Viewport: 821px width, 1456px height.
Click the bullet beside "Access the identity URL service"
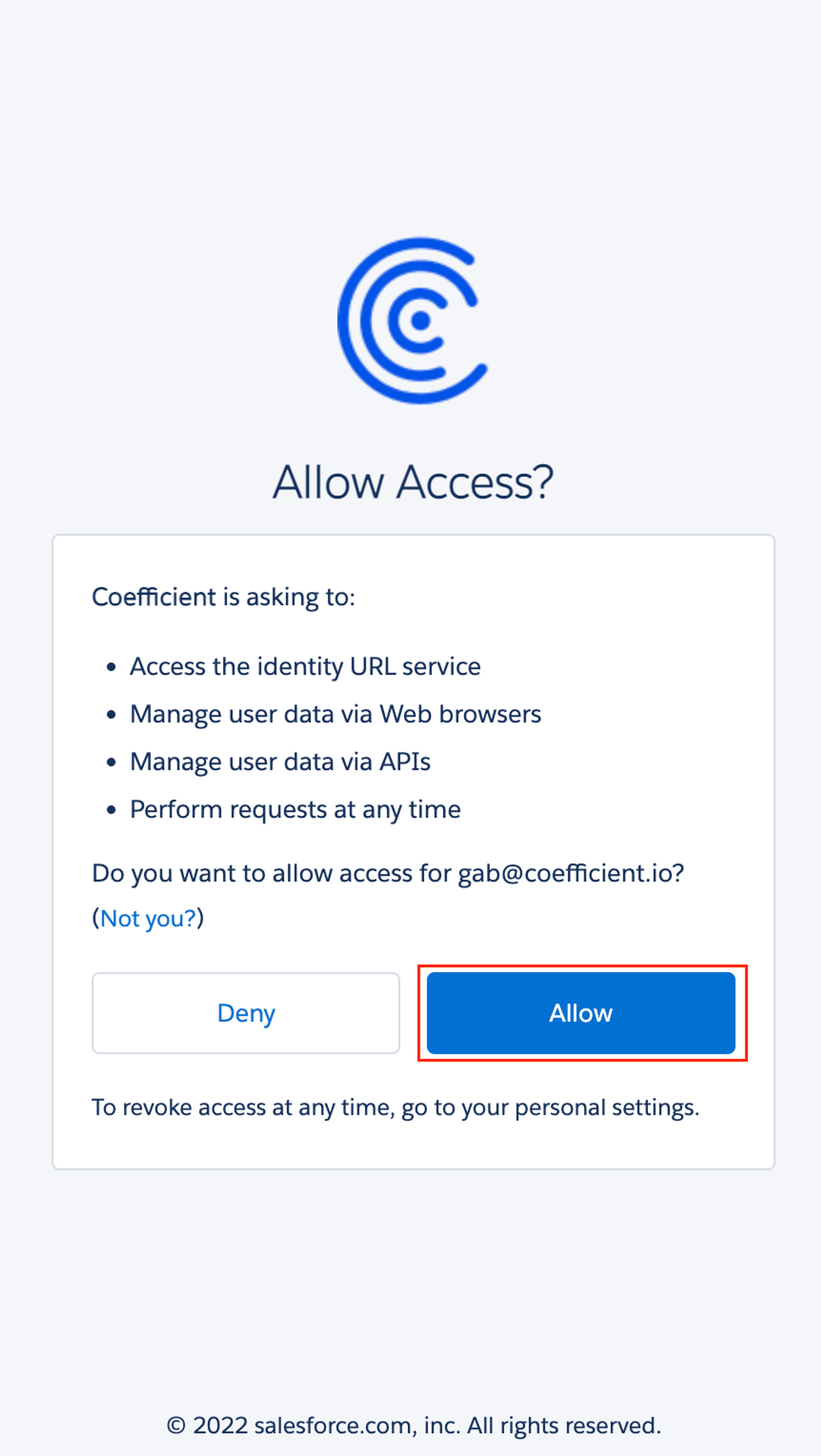(111, 668)
